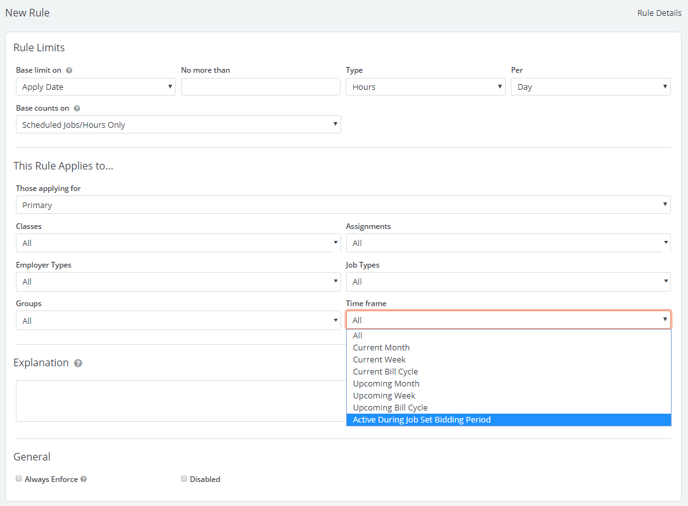Click help icon next to Base limit on
The image size is (688, 506).
(x=69, y=71)
